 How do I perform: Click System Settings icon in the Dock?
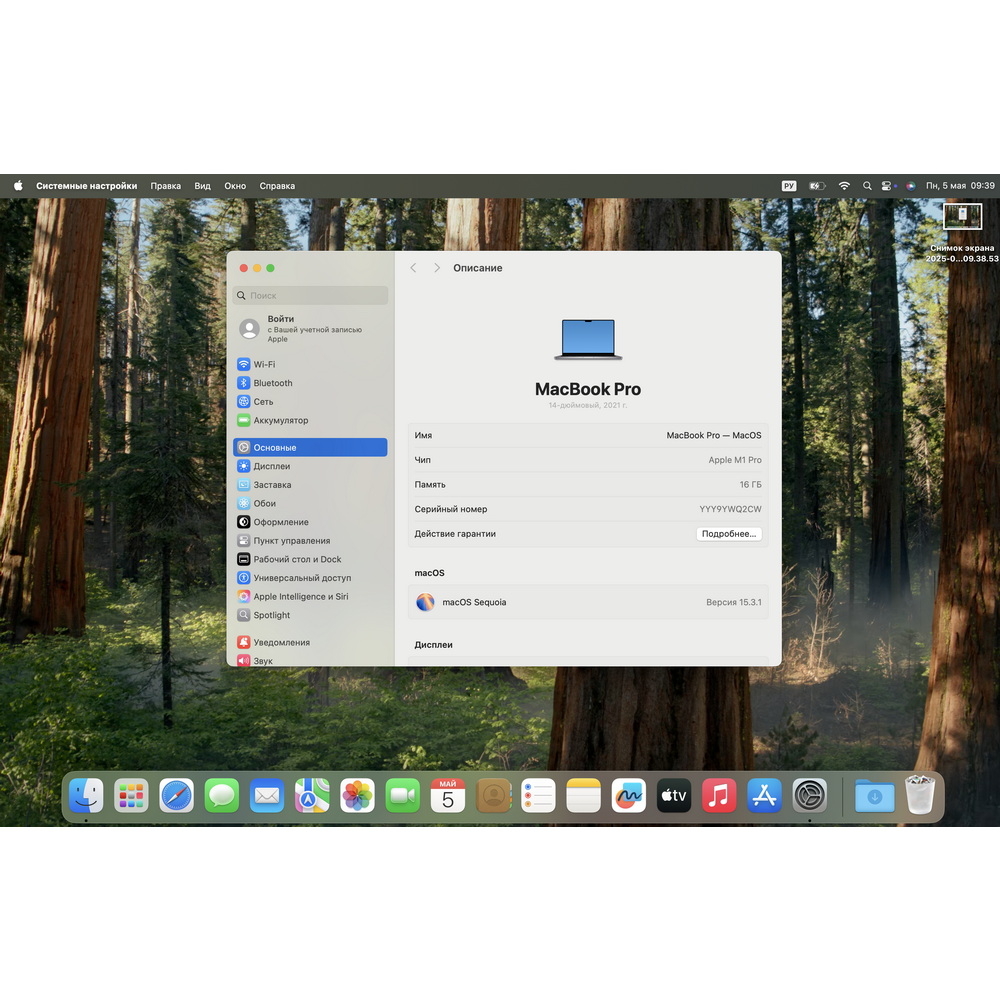tap(810, 795)
